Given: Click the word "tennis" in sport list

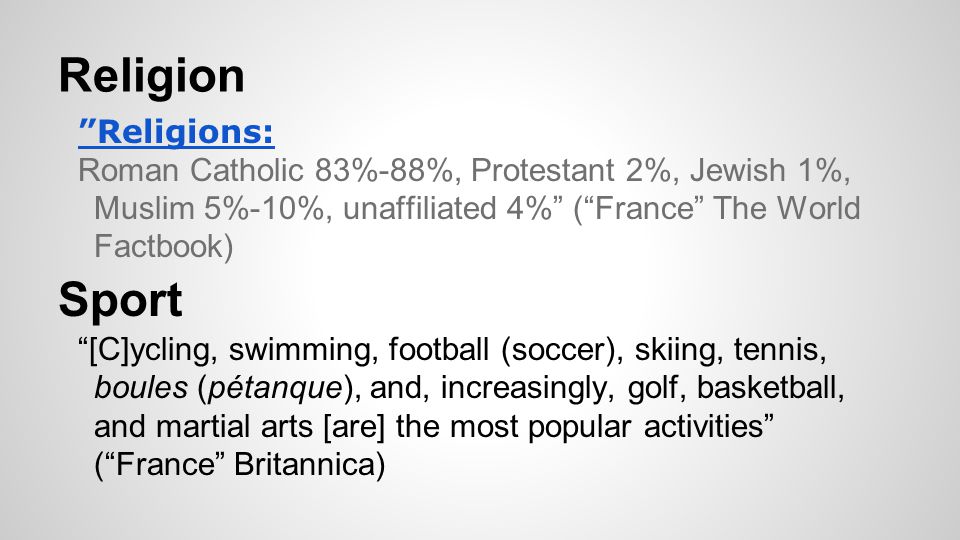Looking at the screenshot, I should pyautogui.click(x=780, y=350).
